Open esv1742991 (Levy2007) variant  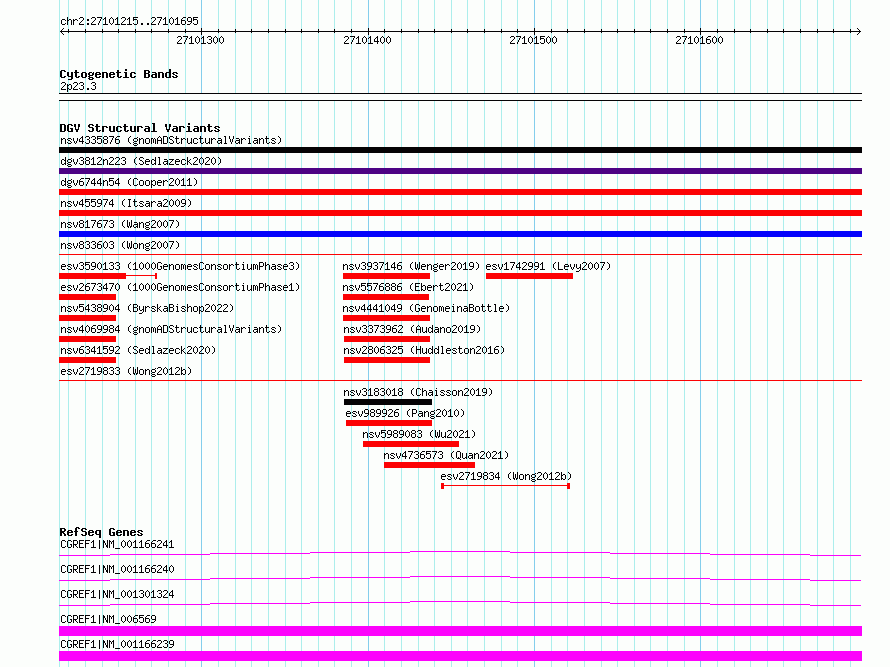[x=548, y=266]
